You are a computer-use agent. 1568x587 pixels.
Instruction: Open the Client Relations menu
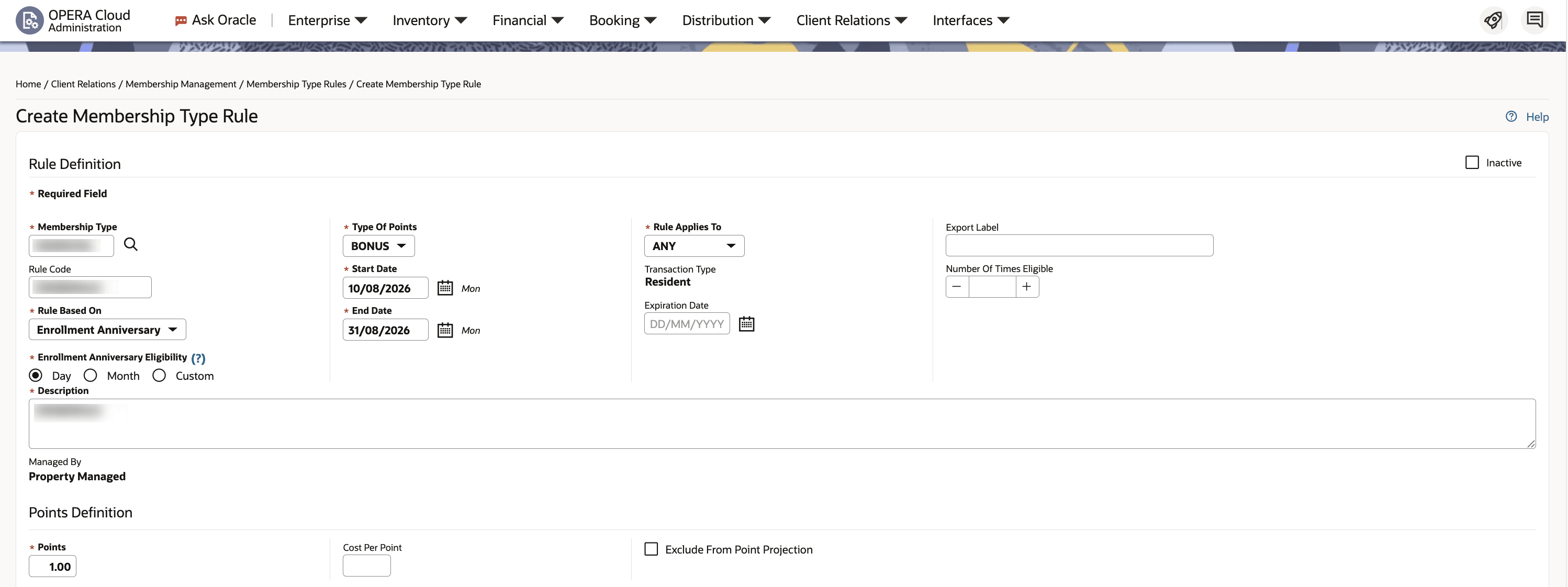852,20
